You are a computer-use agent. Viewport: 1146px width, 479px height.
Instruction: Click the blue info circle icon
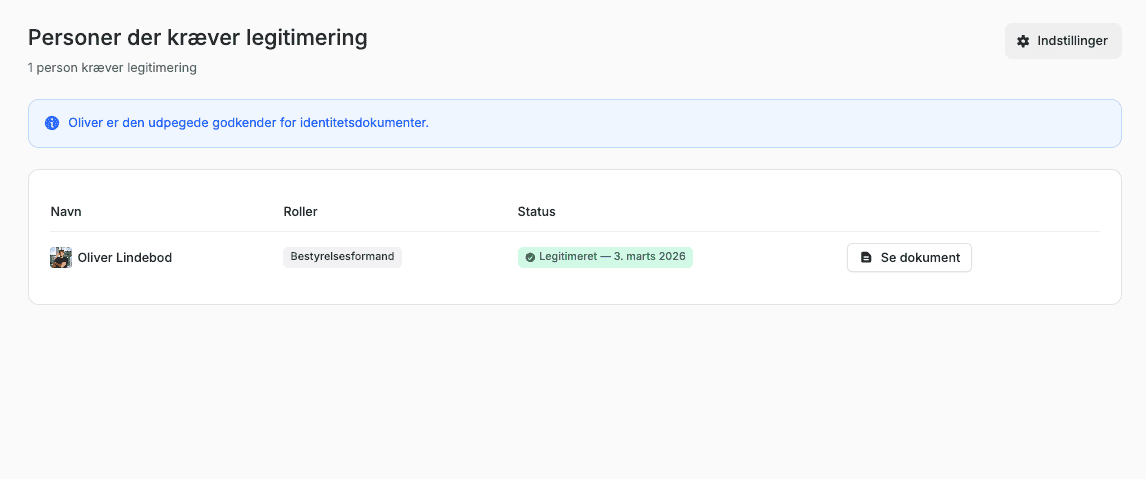click(x=52, y=123)
